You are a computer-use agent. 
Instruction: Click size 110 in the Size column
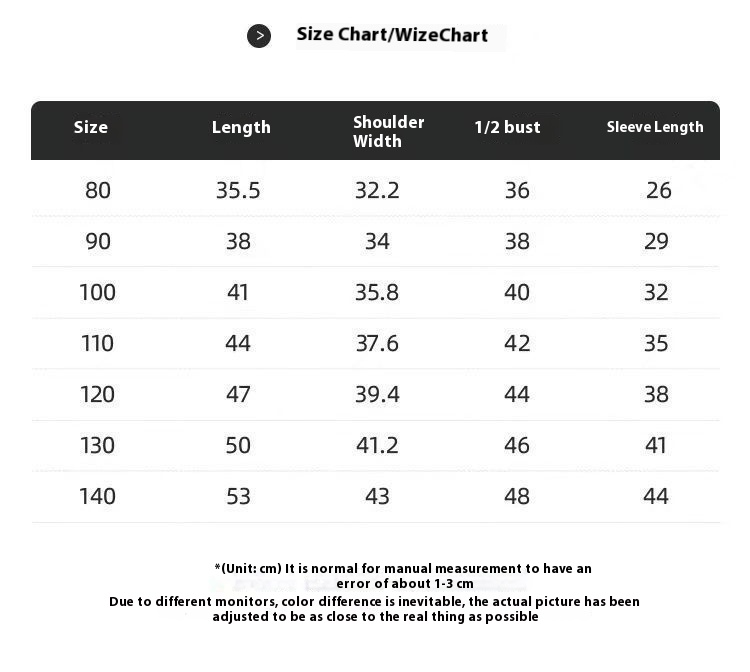[x=98, y=343]
